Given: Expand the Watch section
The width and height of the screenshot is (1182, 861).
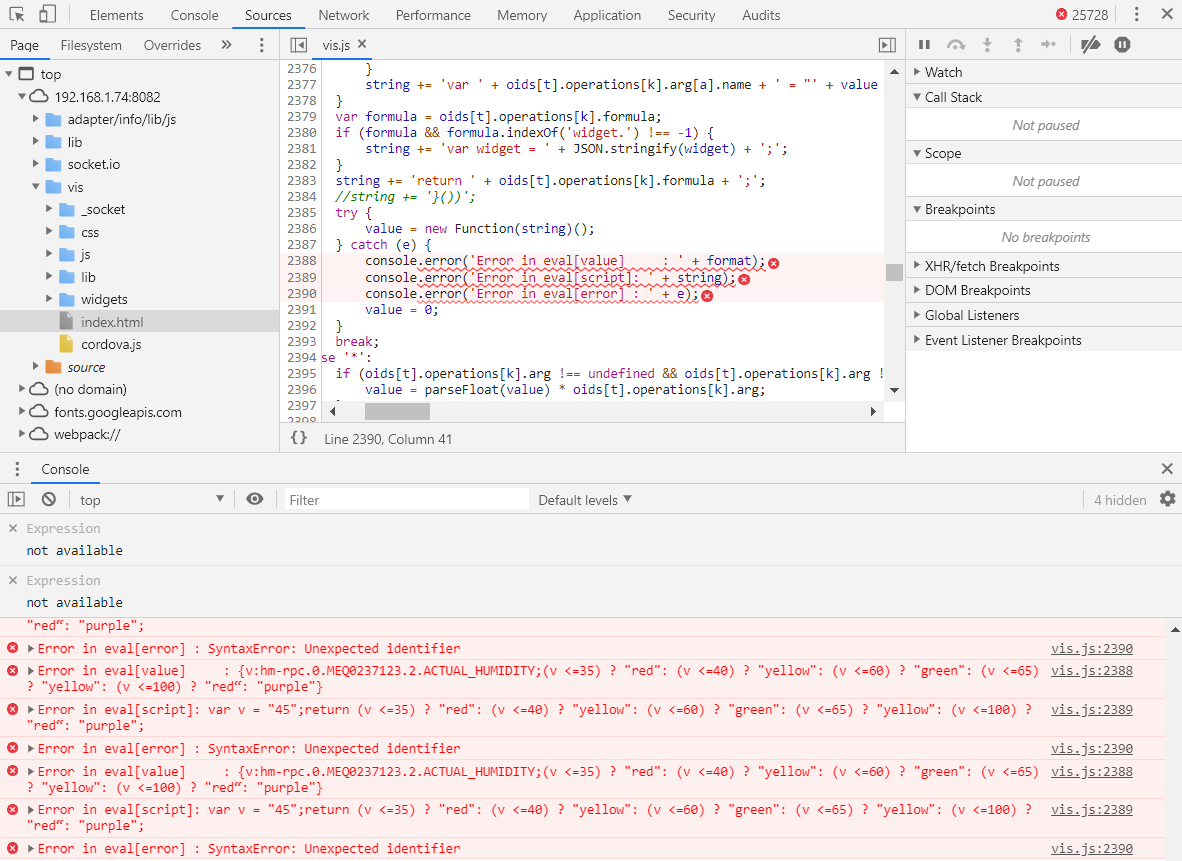Looking at the screenshot, I should coord(943,72).
